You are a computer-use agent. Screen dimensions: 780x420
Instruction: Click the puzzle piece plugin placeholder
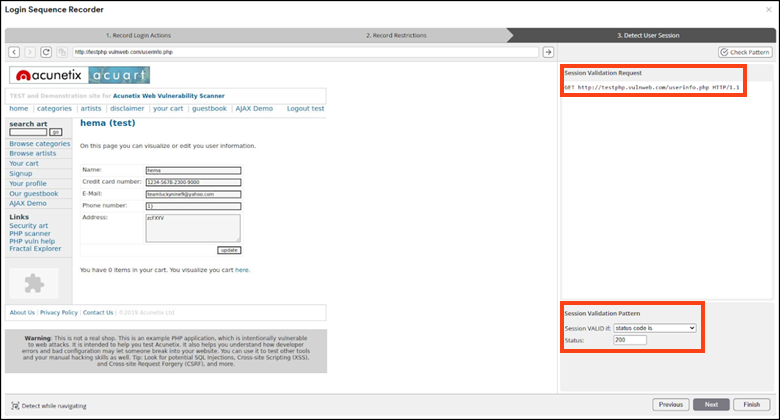point(33,283)
